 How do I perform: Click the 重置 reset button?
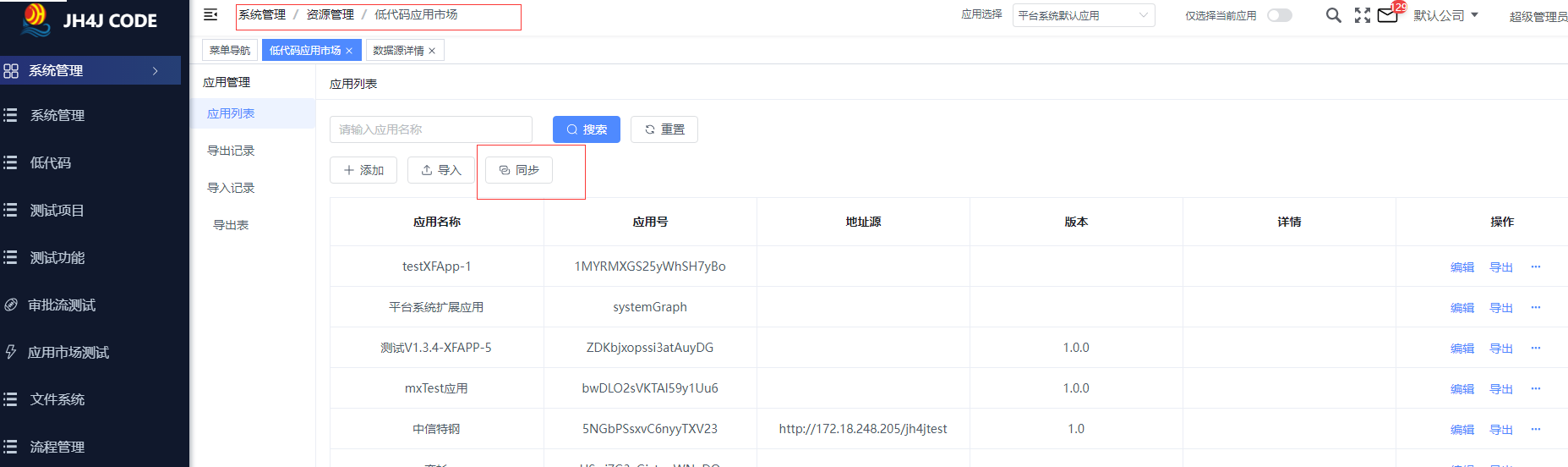pos(664,129)
